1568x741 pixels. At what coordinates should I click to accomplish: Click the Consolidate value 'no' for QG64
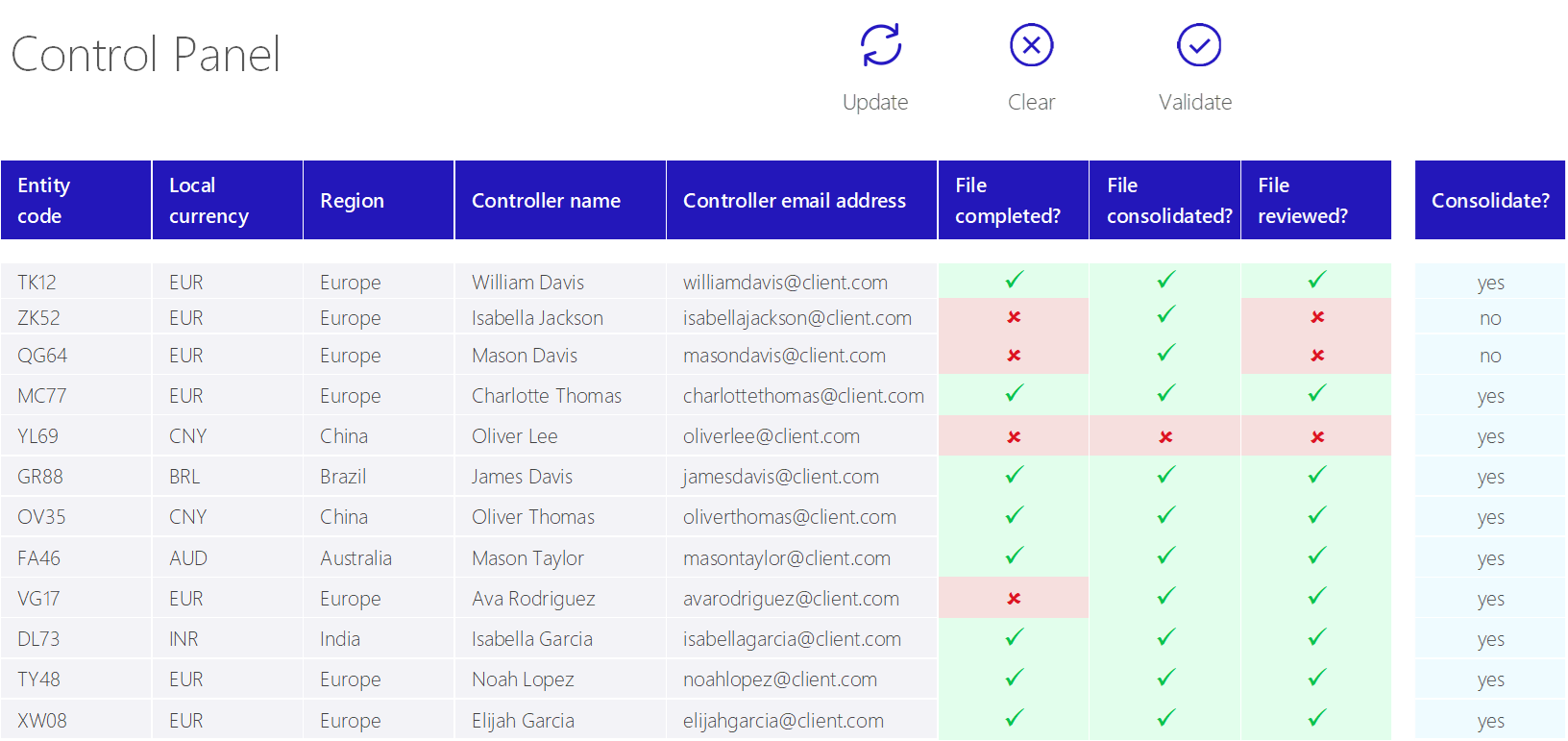tap(1490, 357)
